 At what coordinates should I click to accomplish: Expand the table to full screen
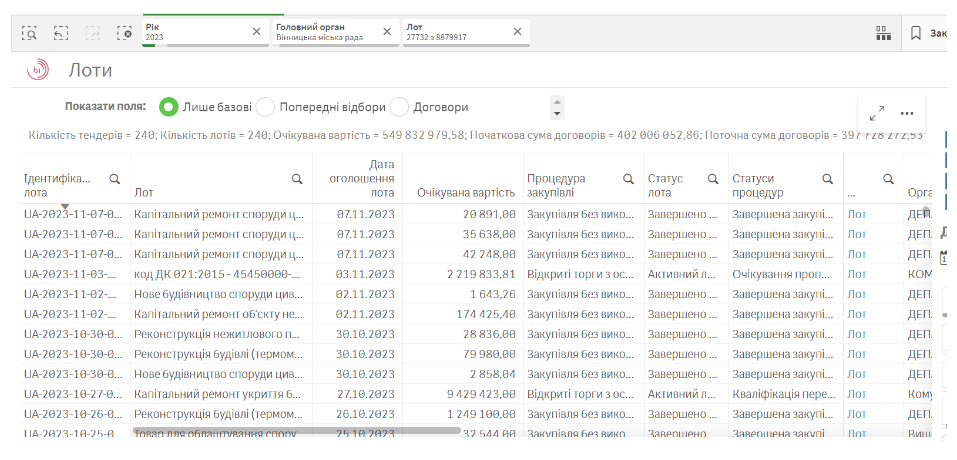coord(877,113)
